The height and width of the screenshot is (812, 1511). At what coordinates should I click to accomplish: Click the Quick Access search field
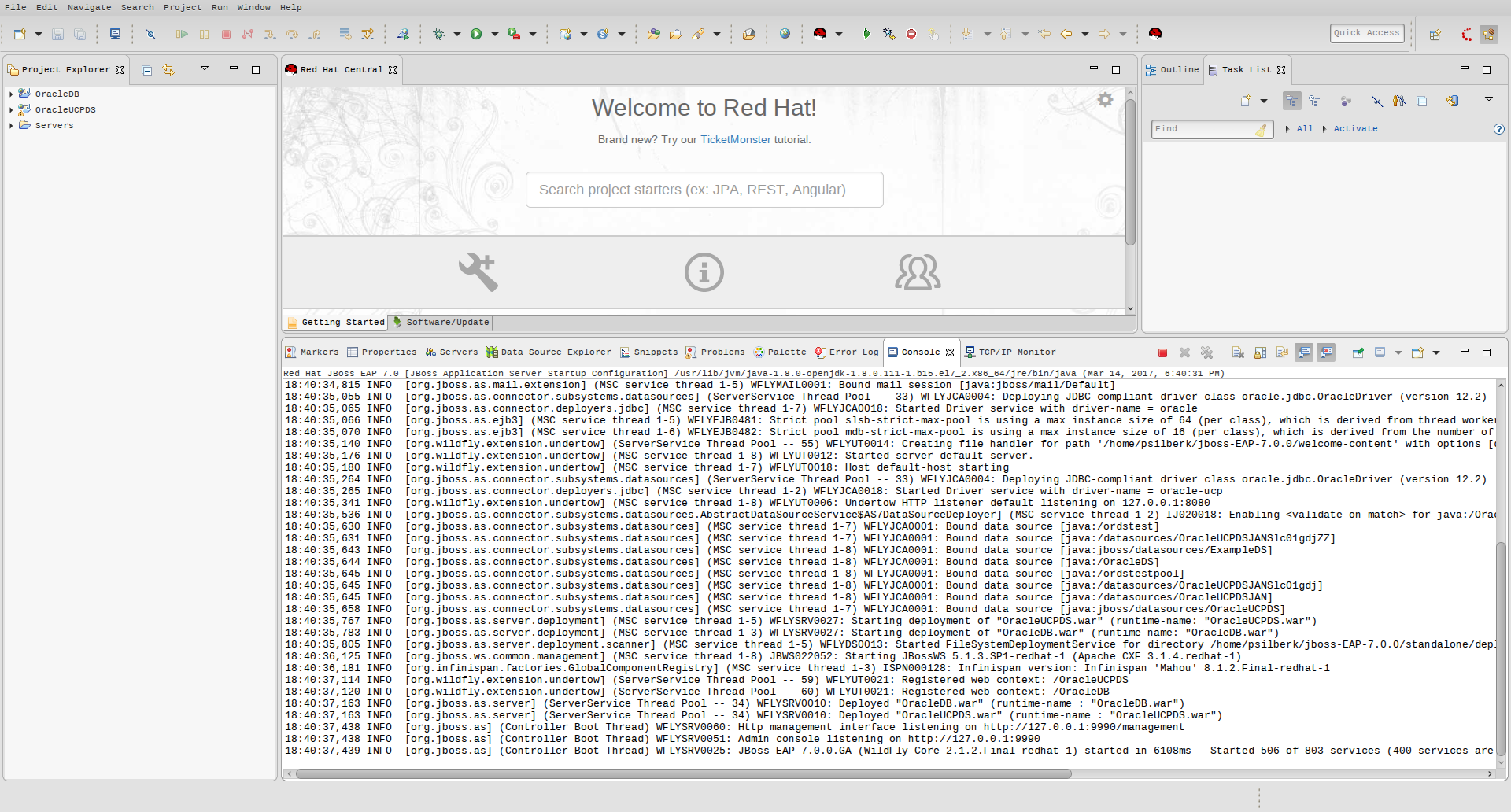[1367, 33]
